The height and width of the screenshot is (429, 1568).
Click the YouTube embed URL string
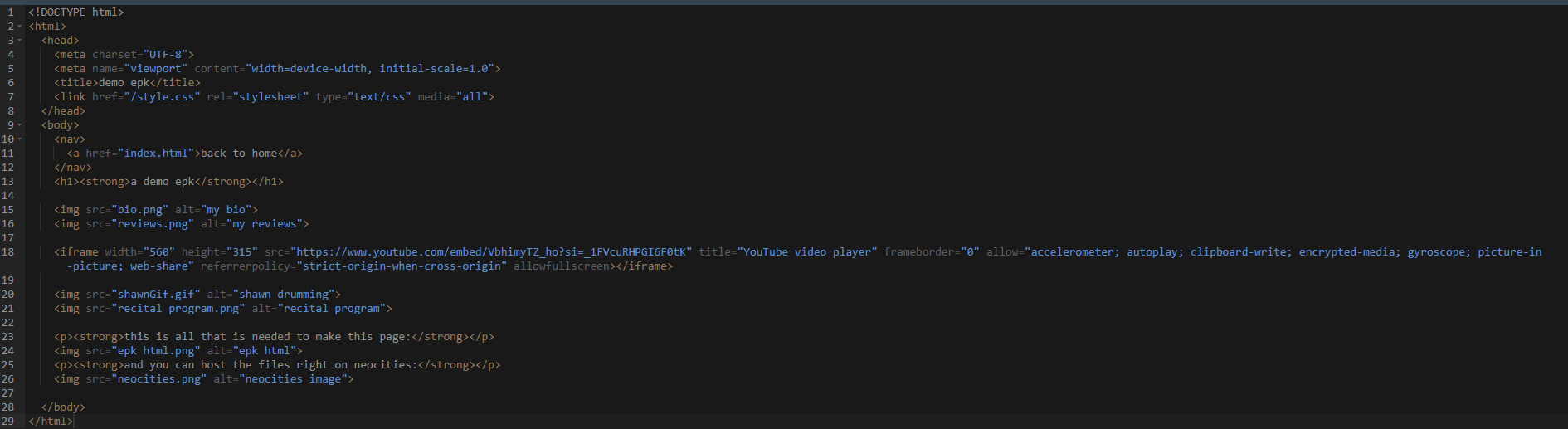[491, 252]
